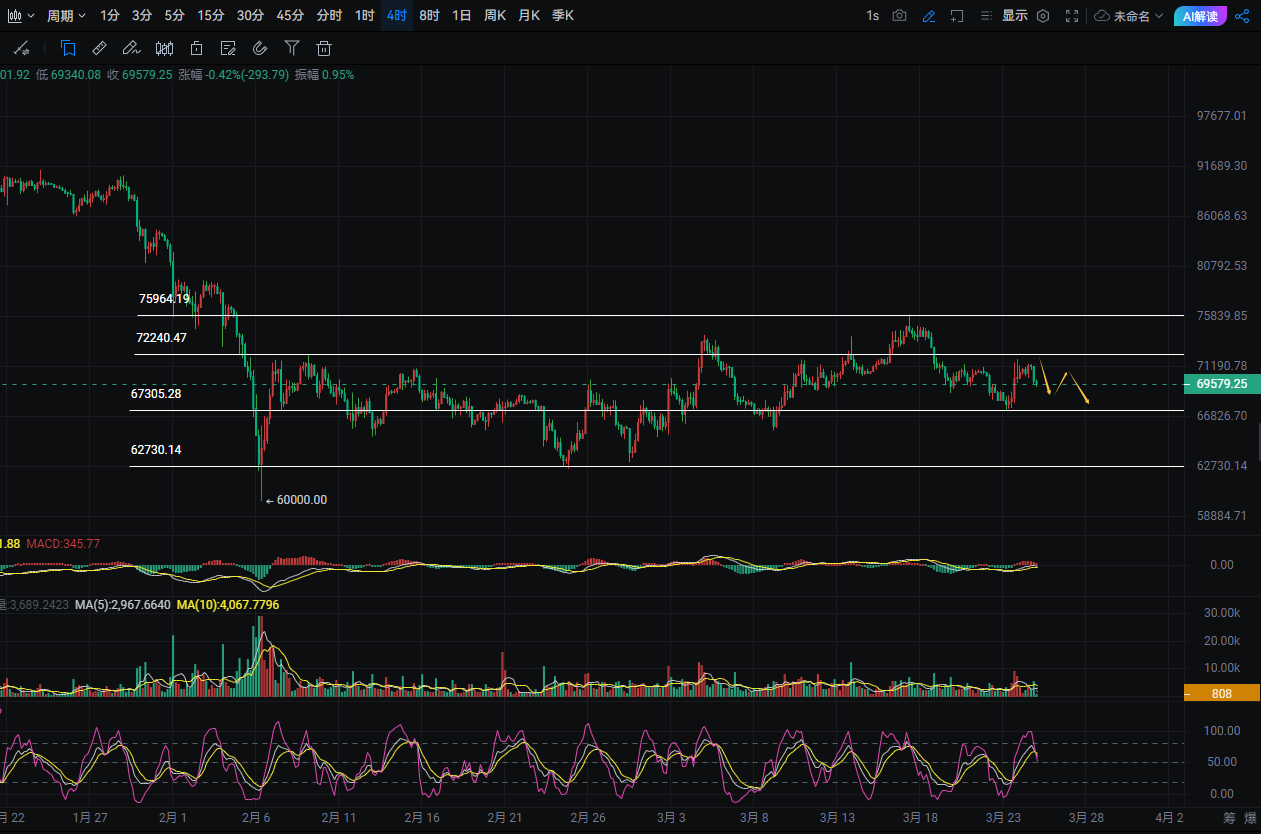The width and height of the screenshot is (1261, 834).
Task: Open the hexagon chart settings icon
Action: click(x=1043, y=16)
